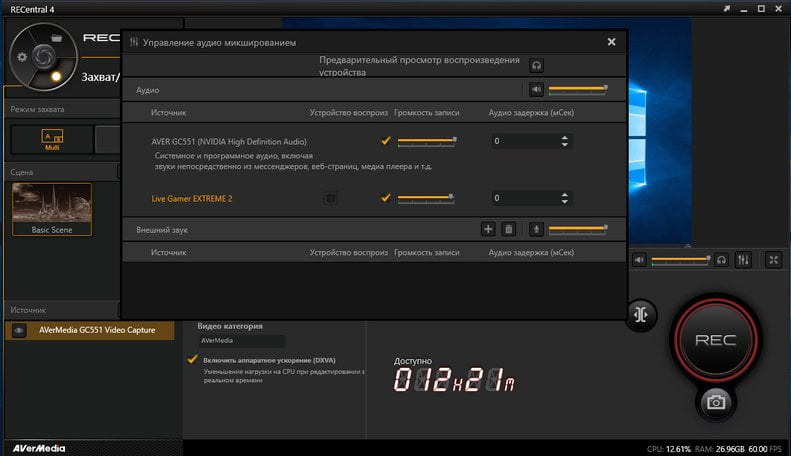Increase AVER GC551 audio delay stepper
791x456 pixels.
pyautogui.click(x=564, y=138)
